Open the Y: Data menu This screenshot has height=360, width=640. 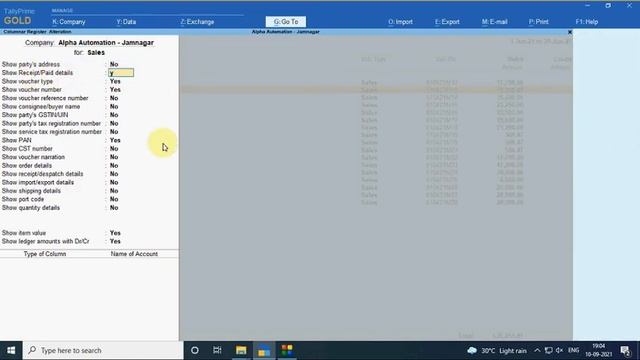coord(126,22)
